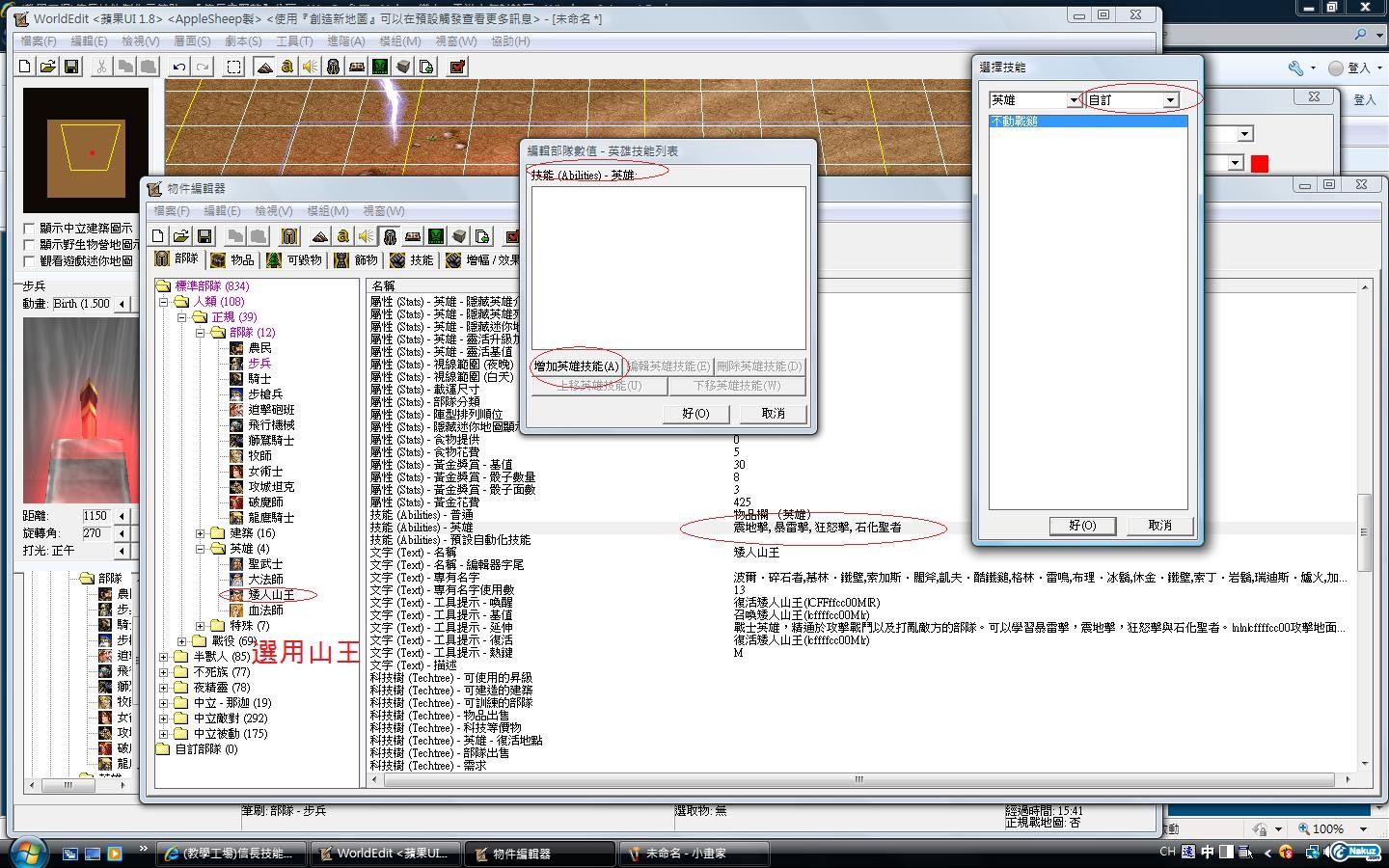The image size is (1389, 868).
Task: Enable 顯示中立建築圖示 checkbox
Action: [x=30, y=229]
